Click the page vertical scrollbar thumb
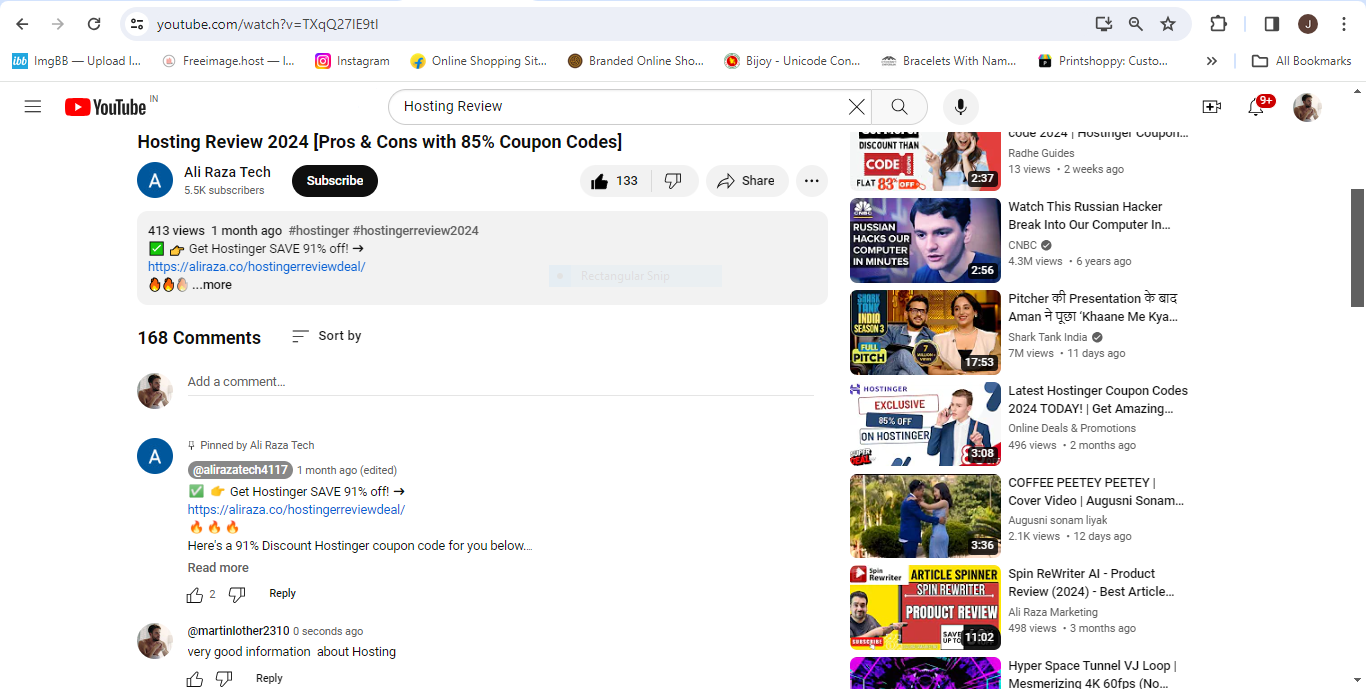 coord(1358,247)
